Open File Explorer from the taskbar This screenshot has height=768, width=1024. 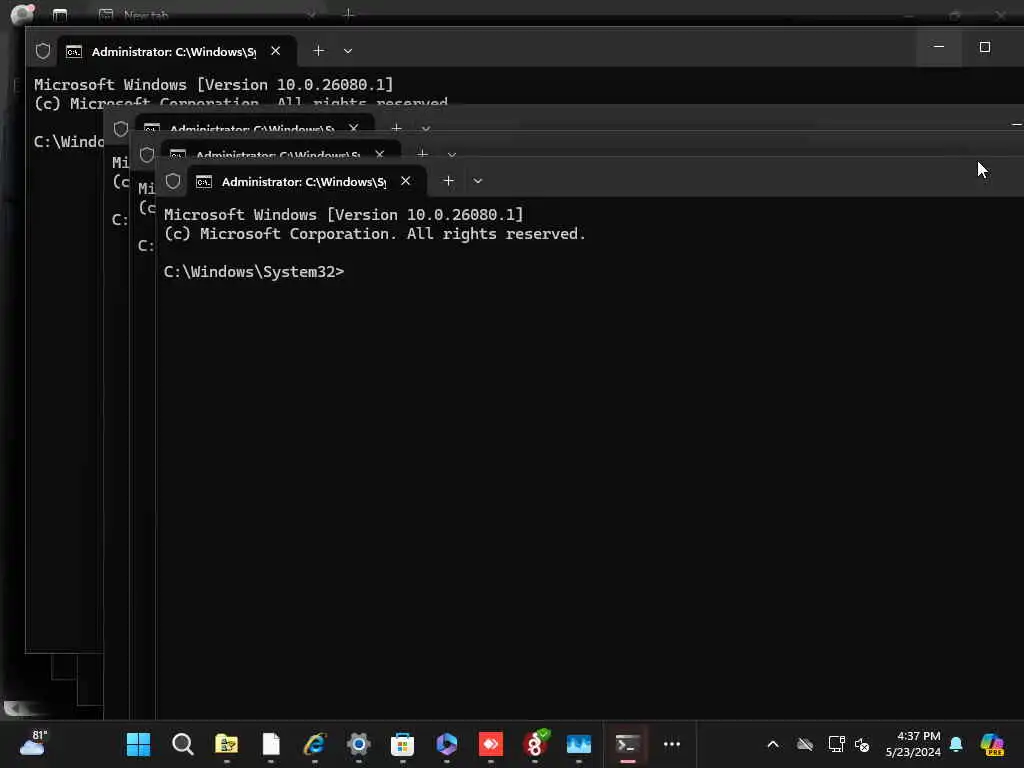click(227, 744)
